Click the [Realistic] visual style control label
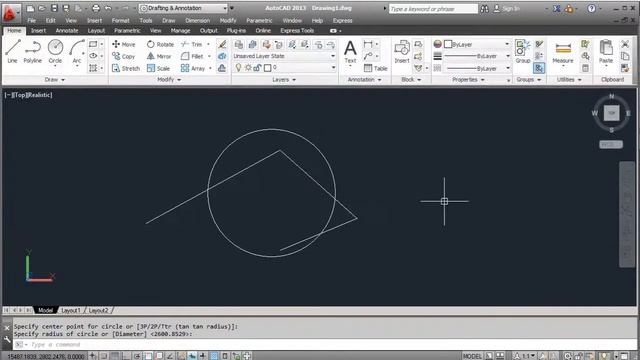 tap(39, 95)
